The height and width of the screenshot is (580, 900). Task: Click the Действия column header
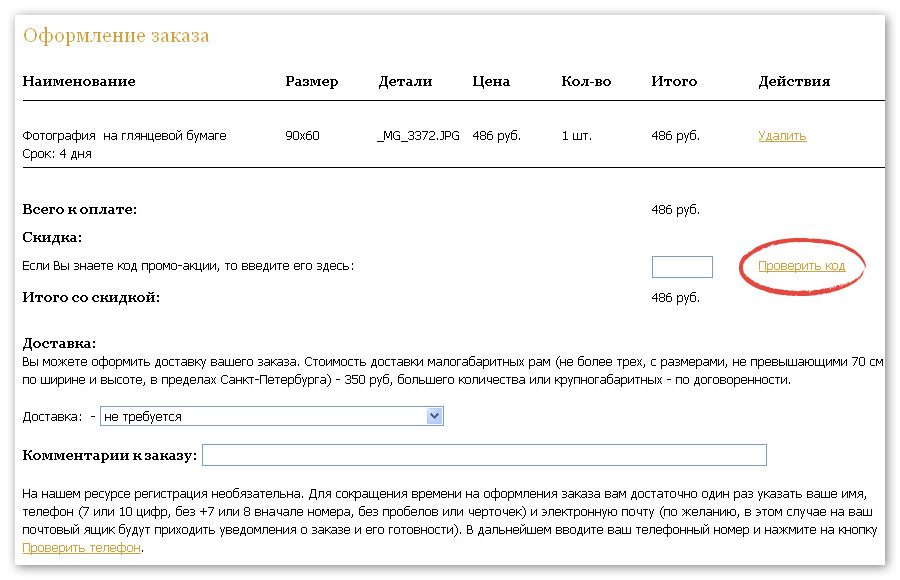click(794, 82)
